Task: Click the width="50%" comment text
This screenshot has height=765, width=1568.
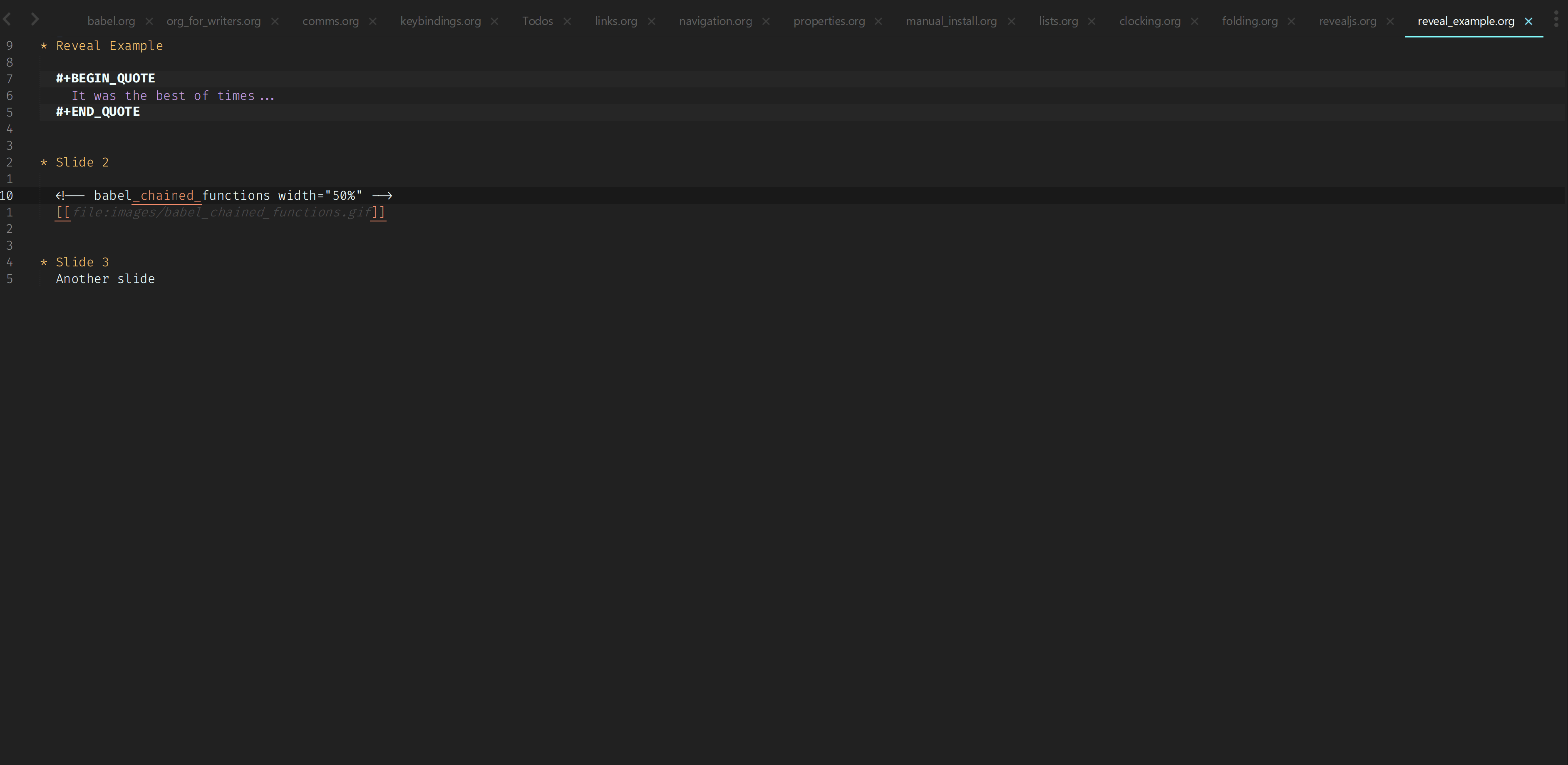Action: pyautogui.click(x=320, y=196)
